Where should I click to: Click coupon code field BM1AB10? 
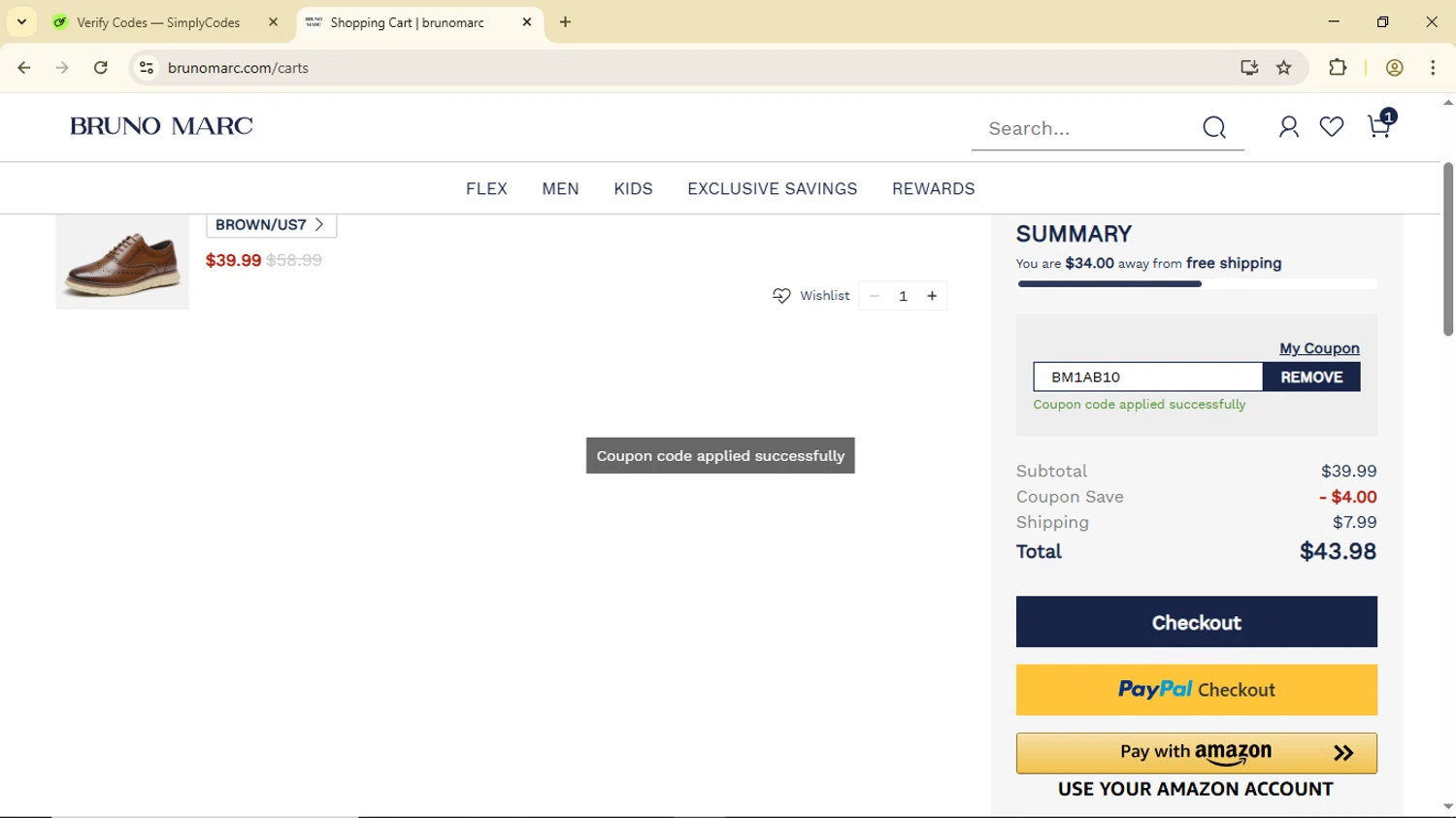1148,376
